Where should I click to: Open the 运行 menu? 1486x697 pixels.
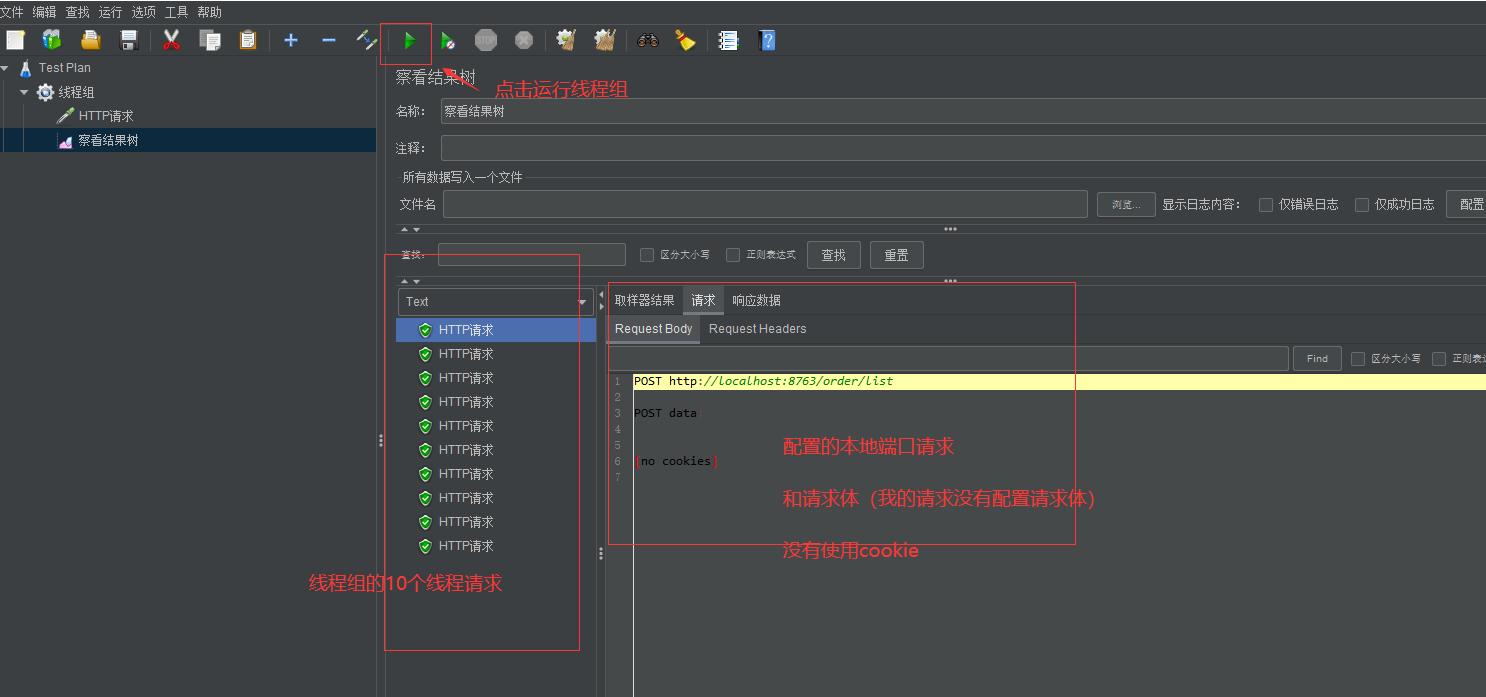coord(111,12)
